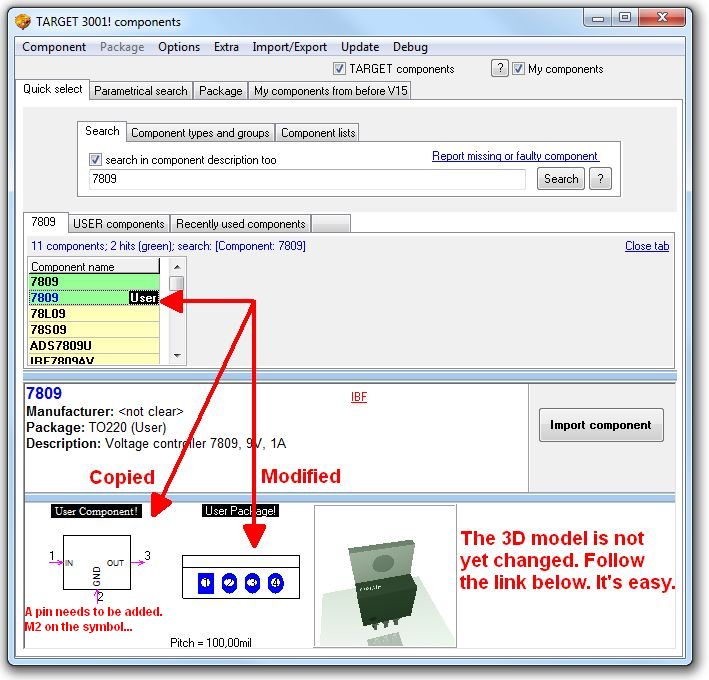709x680 pixels.
Task: Click pad 1 in the User Package footprint
Action: [205, 582]
